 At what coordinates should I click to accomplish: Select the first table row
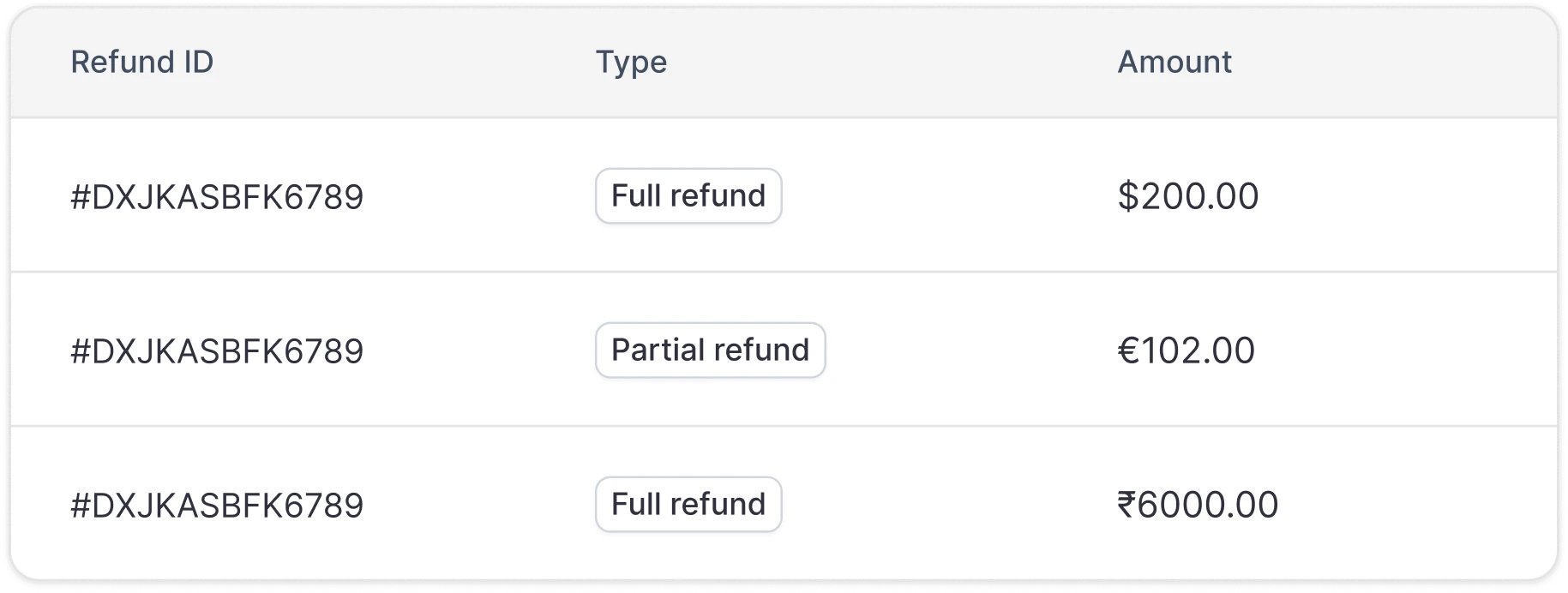coord(784,195)
